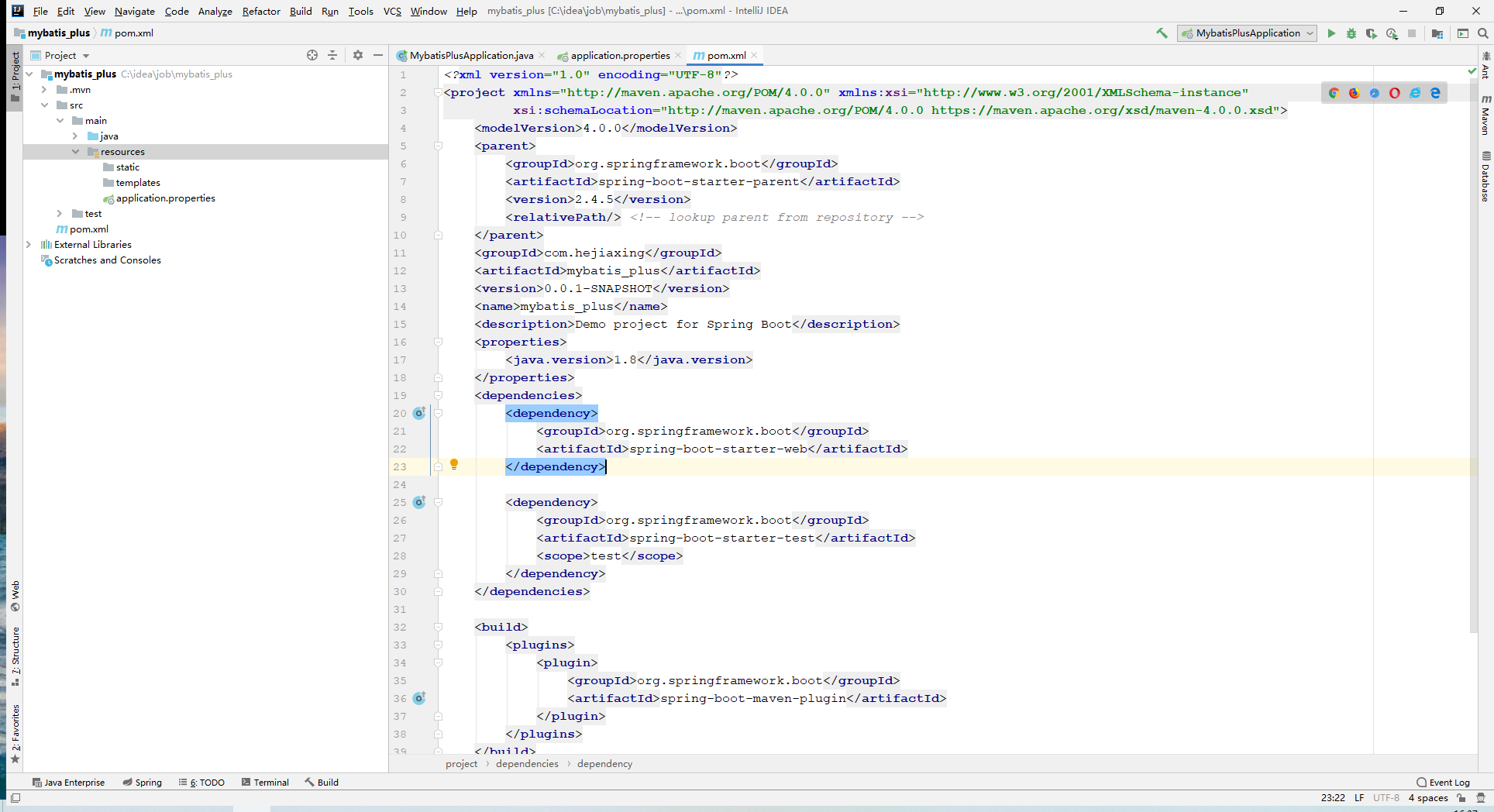The image size is (1494, 812).
Task: Open page in Chrome browser icon
Action: 1334,93
